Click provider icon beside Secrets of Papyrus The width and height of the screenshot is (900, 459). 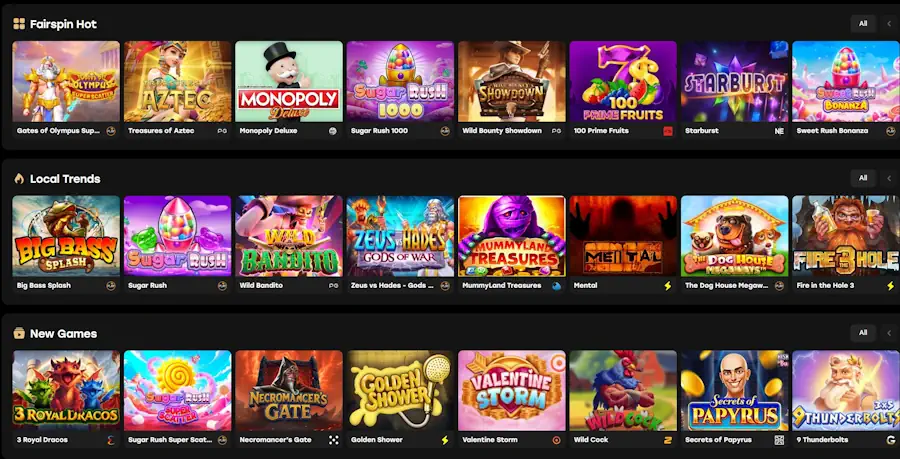(x=779, y=440)
